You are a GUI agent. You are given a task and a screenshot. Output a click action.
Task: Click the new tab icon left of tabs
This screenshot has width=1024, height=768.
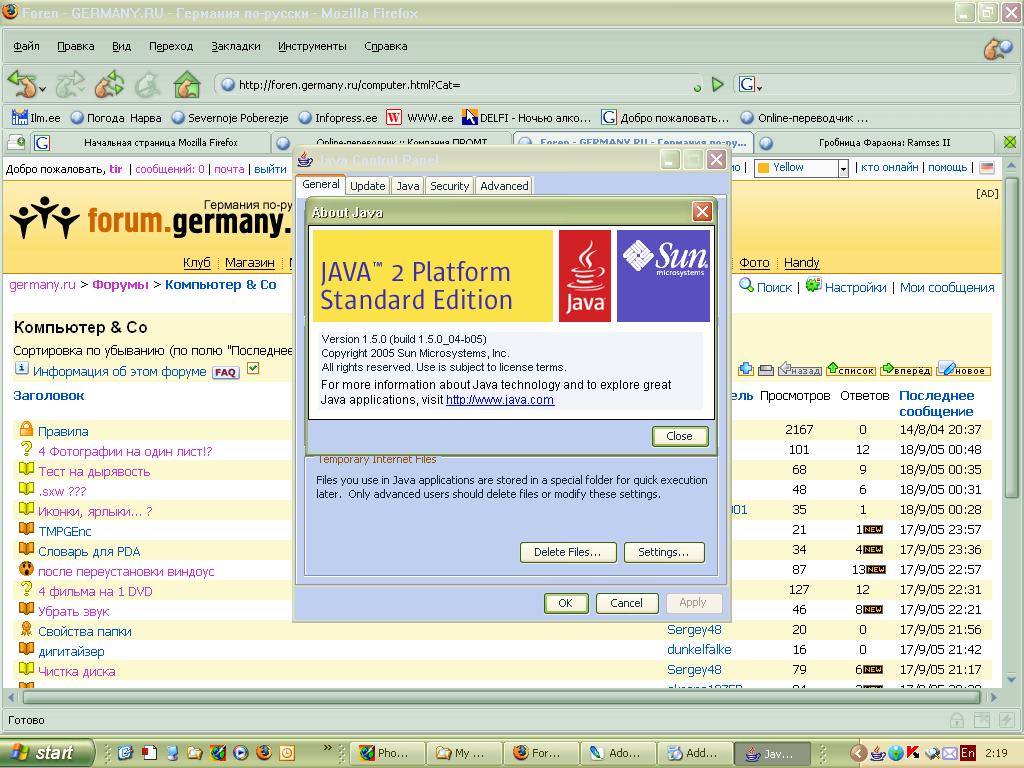pyautogui.click(x=16, y=142)
